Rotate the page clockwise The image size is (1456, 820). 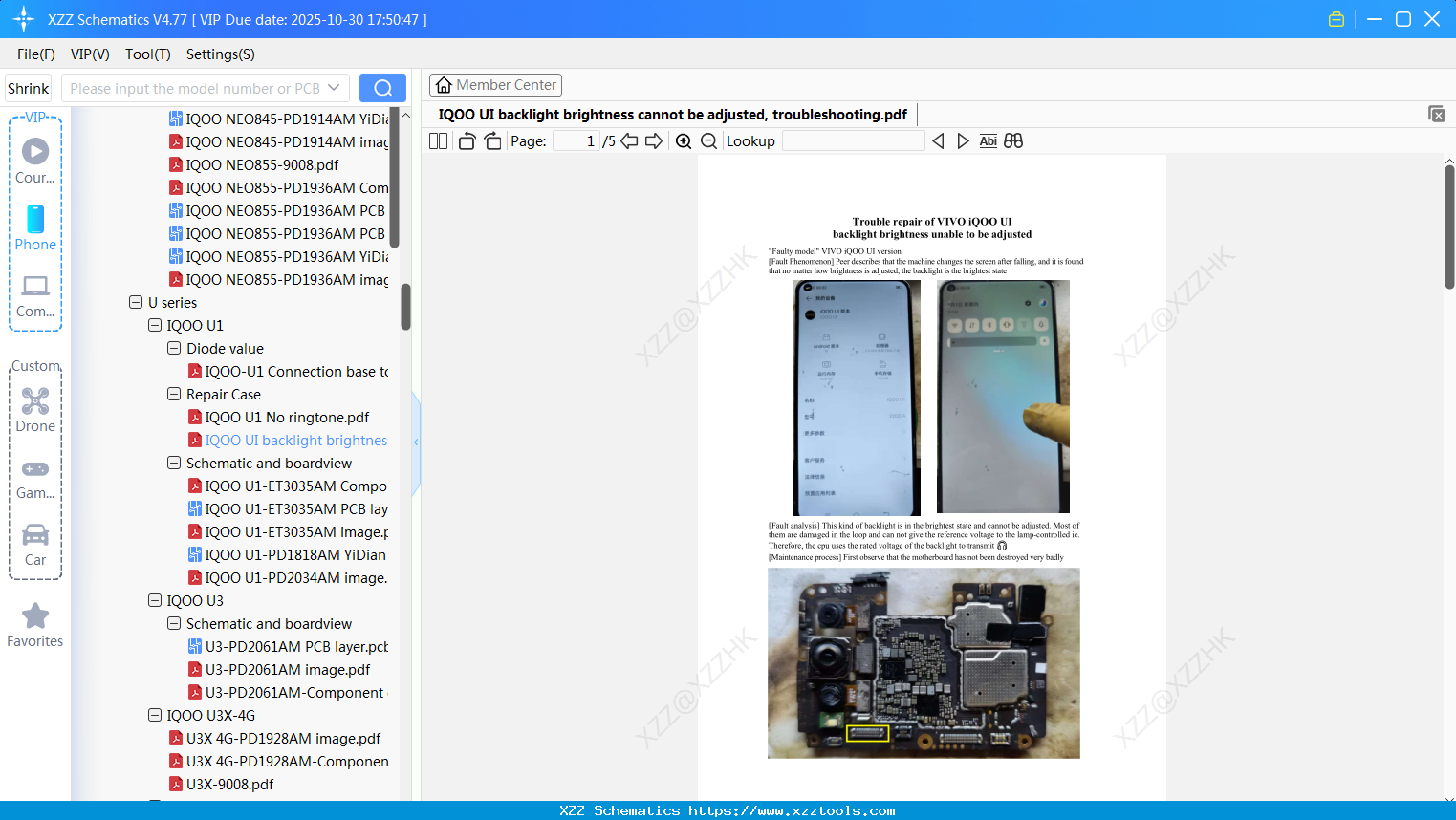coord(492,141)
